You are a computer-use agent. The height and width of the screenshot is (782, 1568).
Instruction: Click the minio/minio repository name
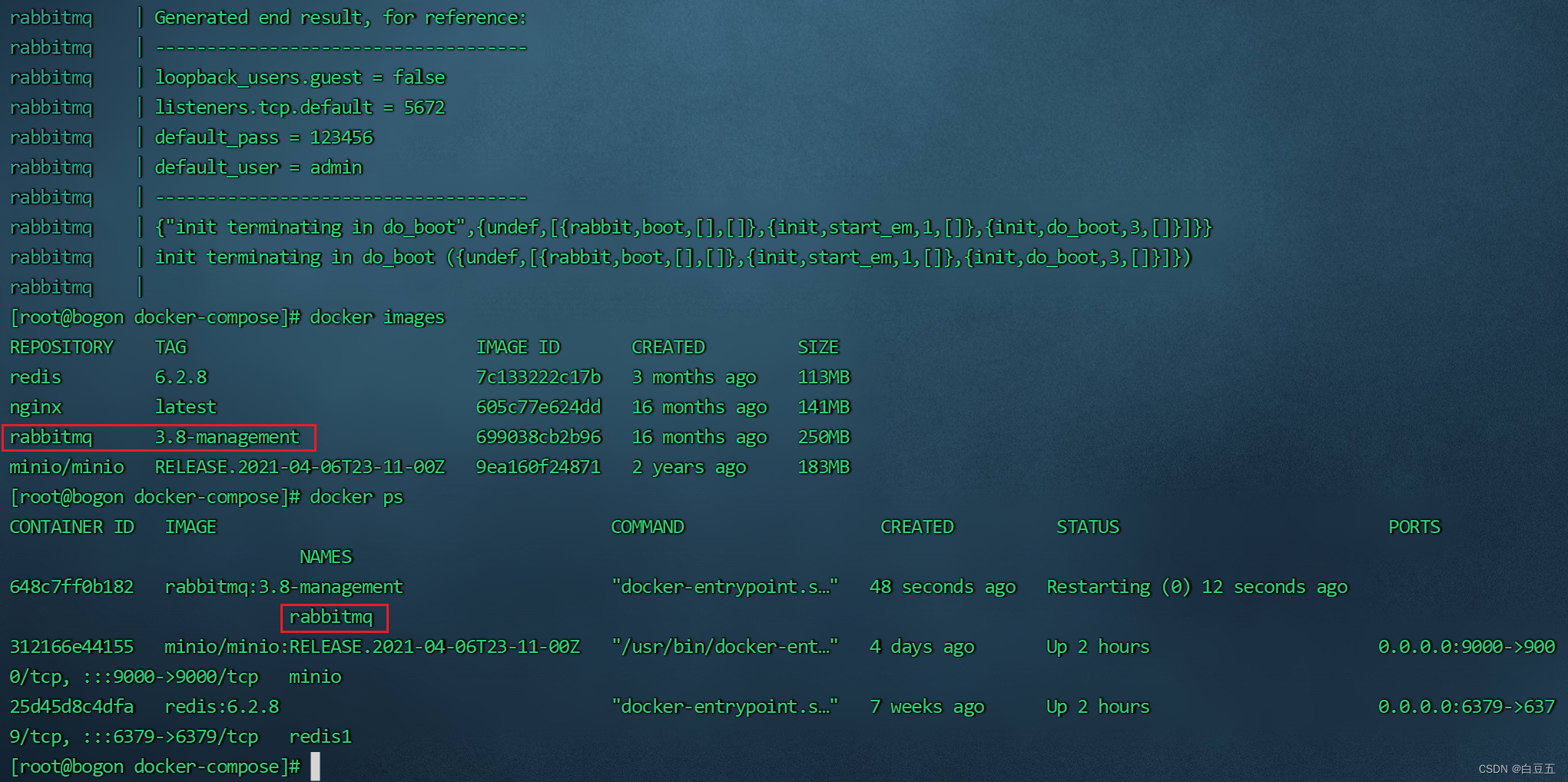click(67, 467)
